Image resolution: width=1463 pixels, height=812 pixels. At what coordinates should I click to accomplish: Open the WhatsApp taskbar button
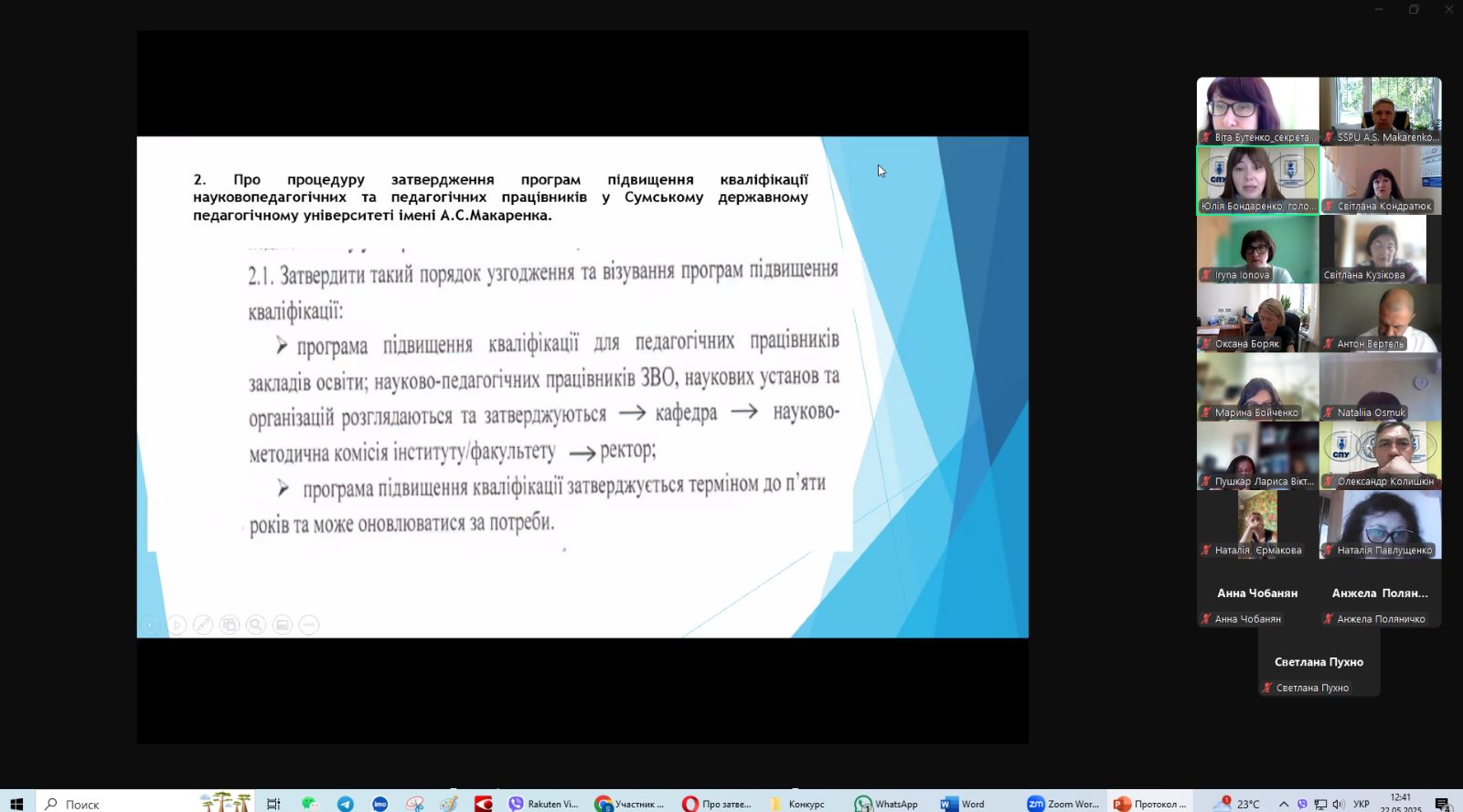click(886, 804)
